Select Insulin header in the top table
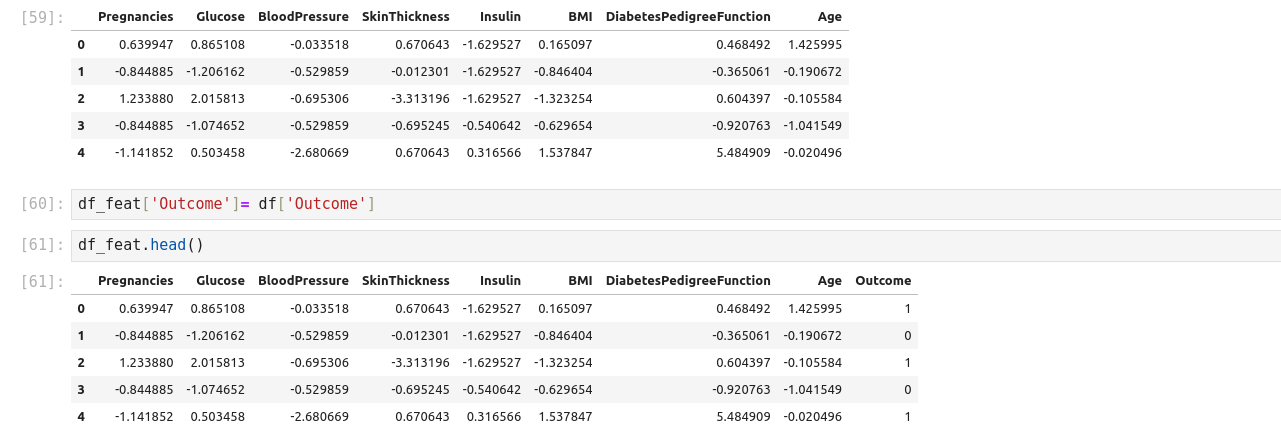 [500, 18]
